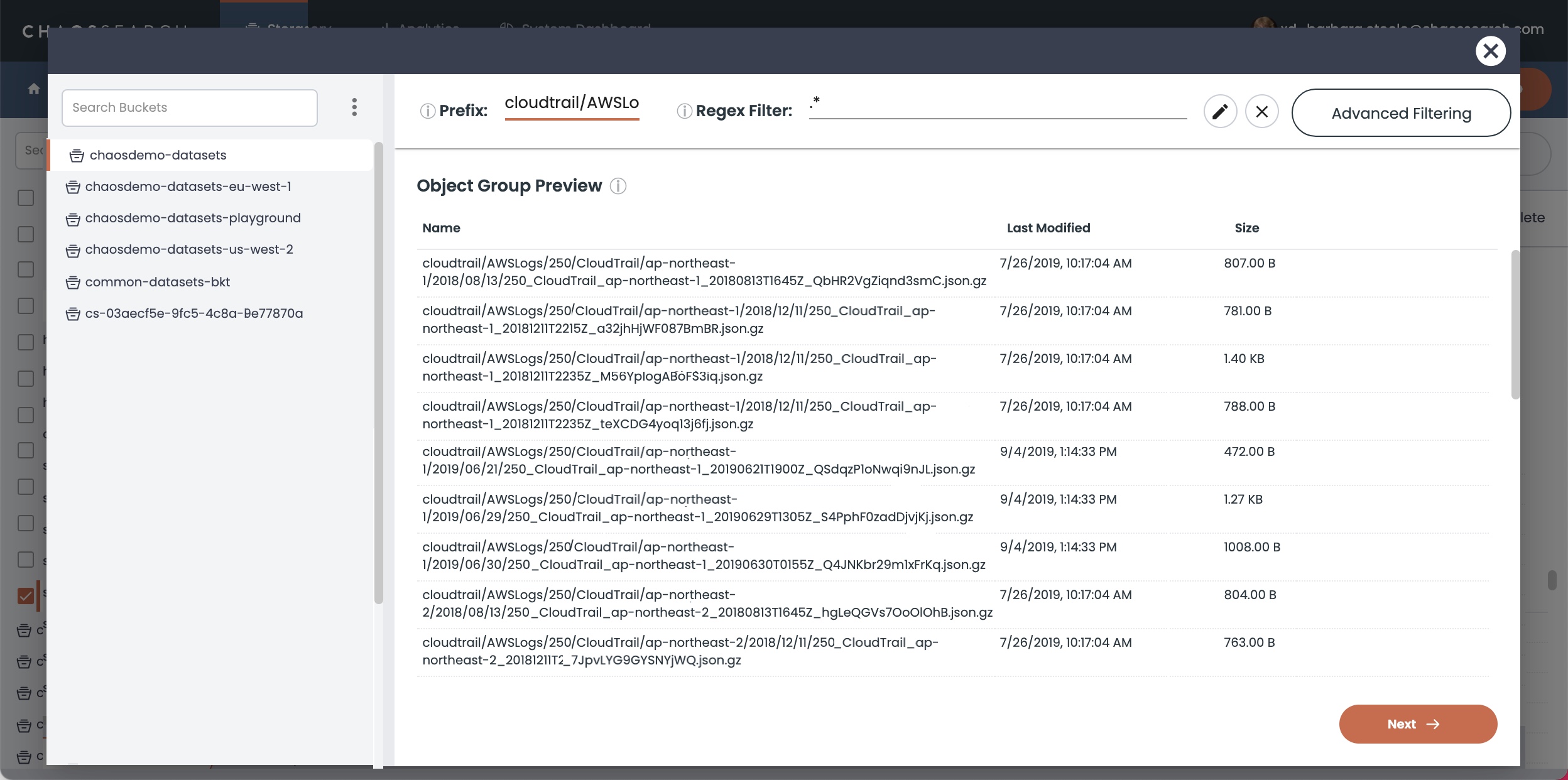This screenshot has height=780, width=1568.
Task: Click the Next button
Action: pos(1417,724)
